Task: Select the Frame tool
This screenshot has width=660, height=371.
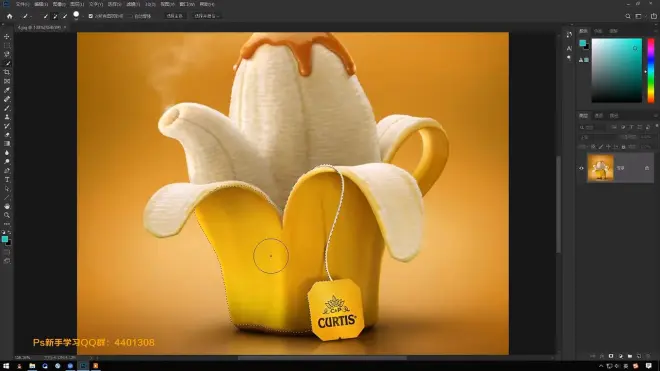Action: pyautogui.click(x=7, y=81)
